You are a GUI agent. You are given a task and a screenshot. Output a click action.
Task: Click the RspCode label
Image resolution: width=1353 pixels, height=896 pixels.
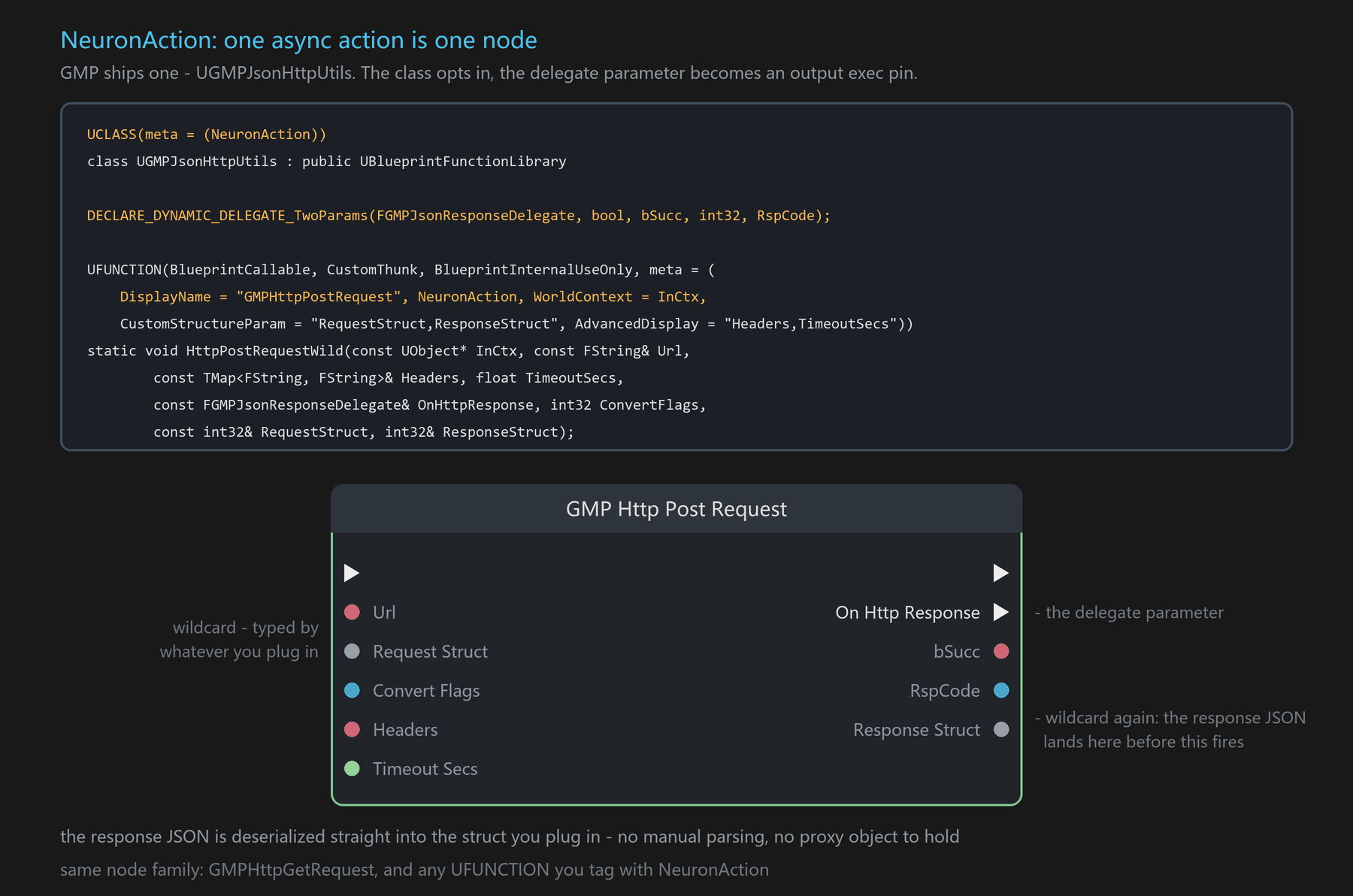pos(945,691)
